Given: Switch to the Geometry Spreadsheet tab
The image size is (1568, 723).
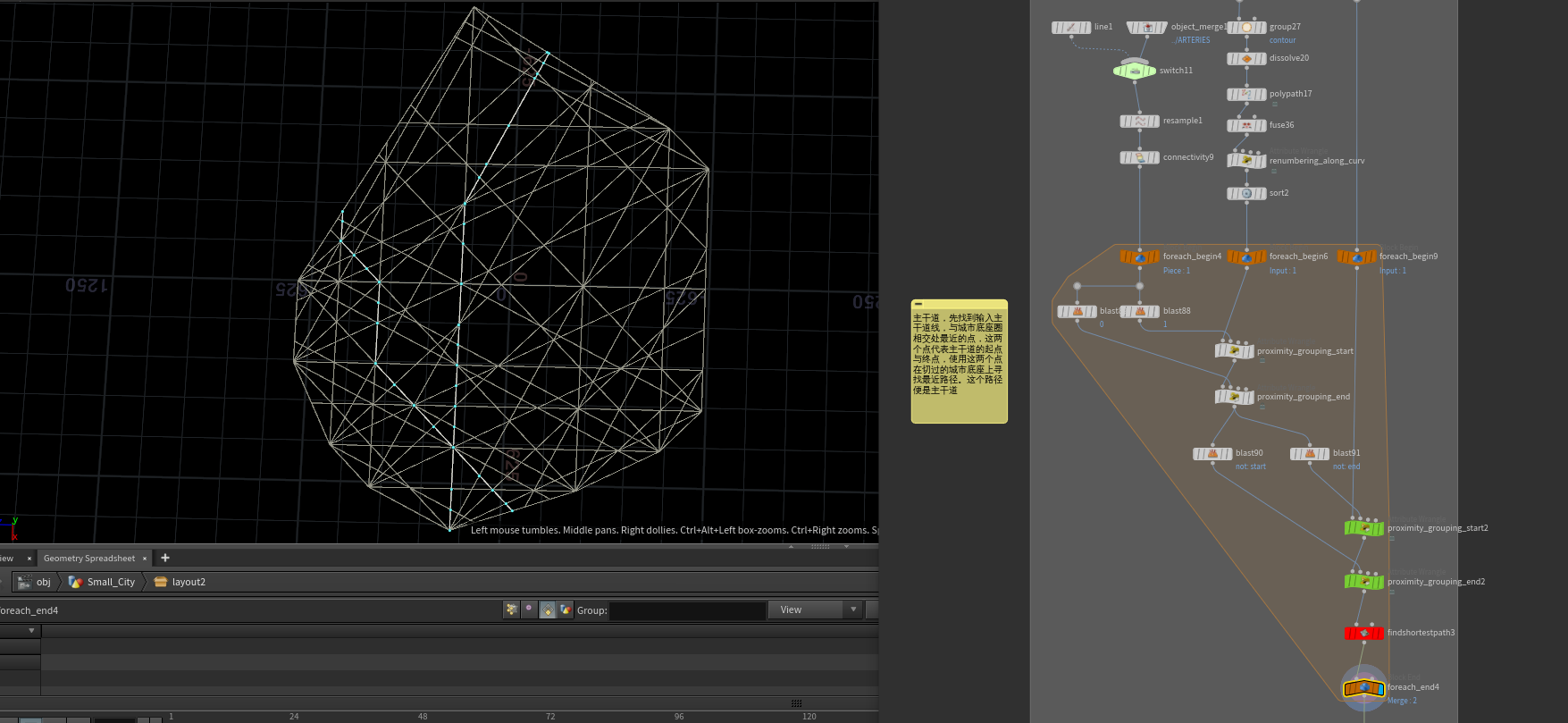Looking at the screenshot, I should coord(89,559).
